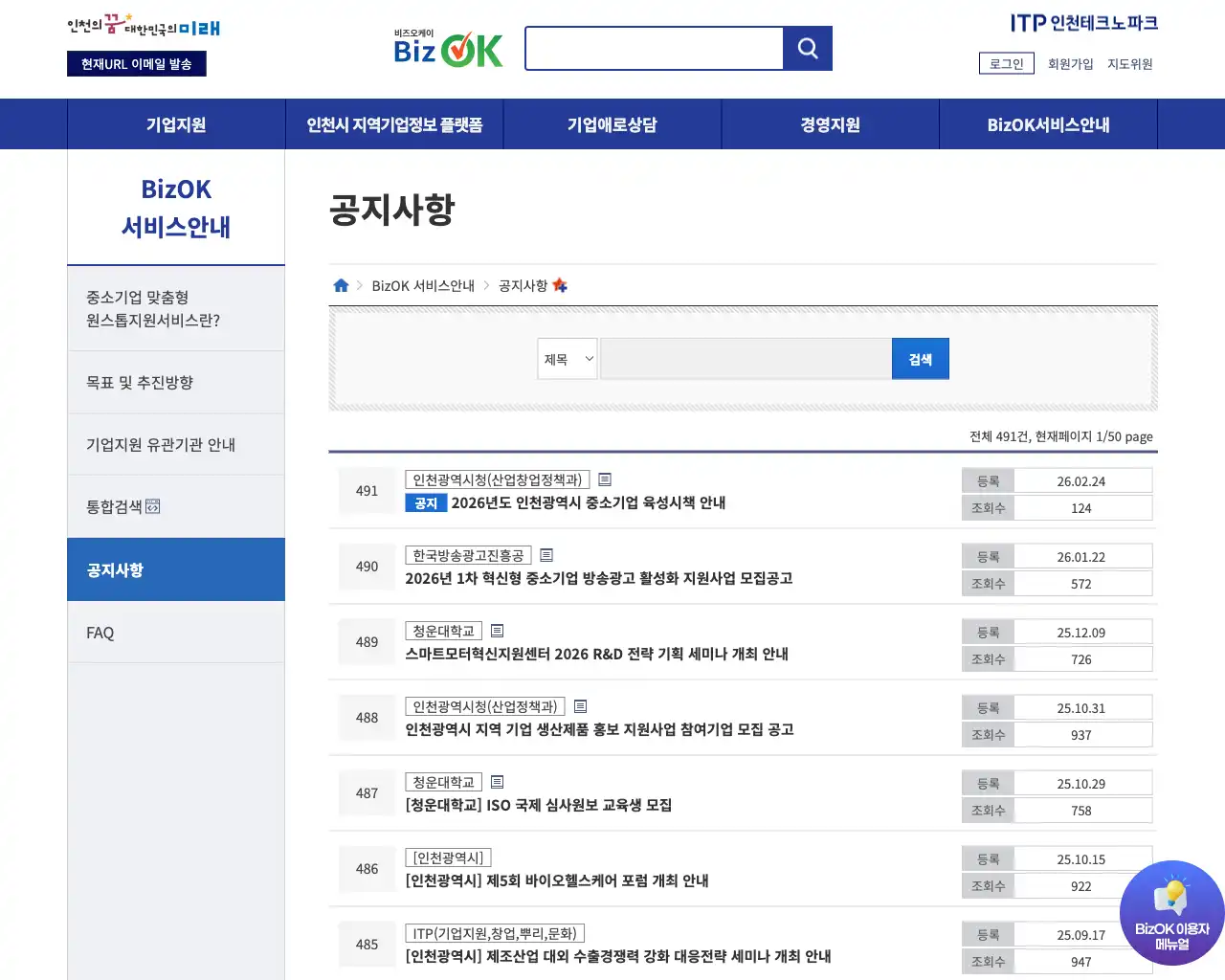Click the home breadcrumb icon

pyautogui.click(x=341, y=284)
